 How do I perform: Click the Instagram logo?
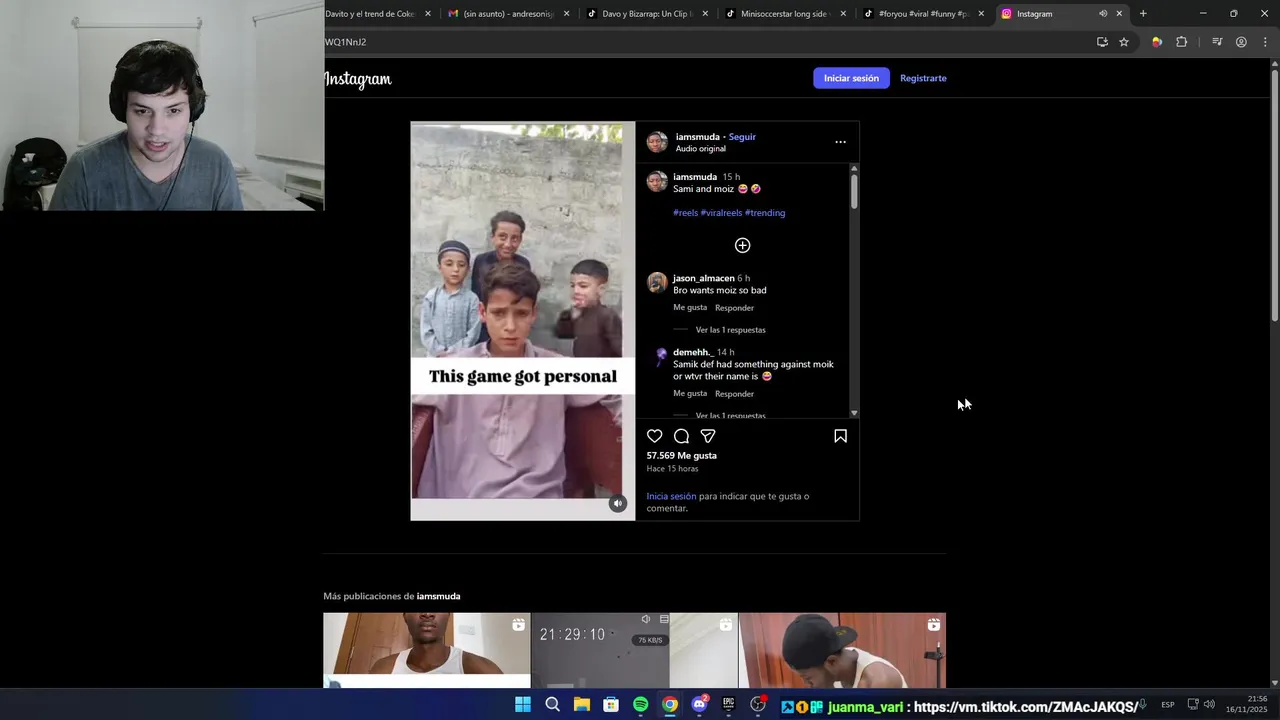pyautogui.click(x=358, y=79)
